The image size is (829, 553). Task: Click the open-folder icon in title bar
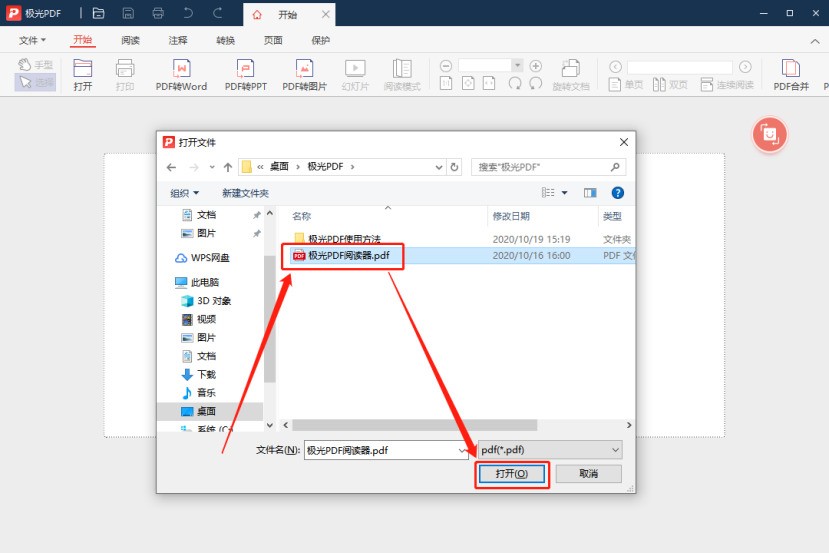pyautogui.click(x=98, y=13)
